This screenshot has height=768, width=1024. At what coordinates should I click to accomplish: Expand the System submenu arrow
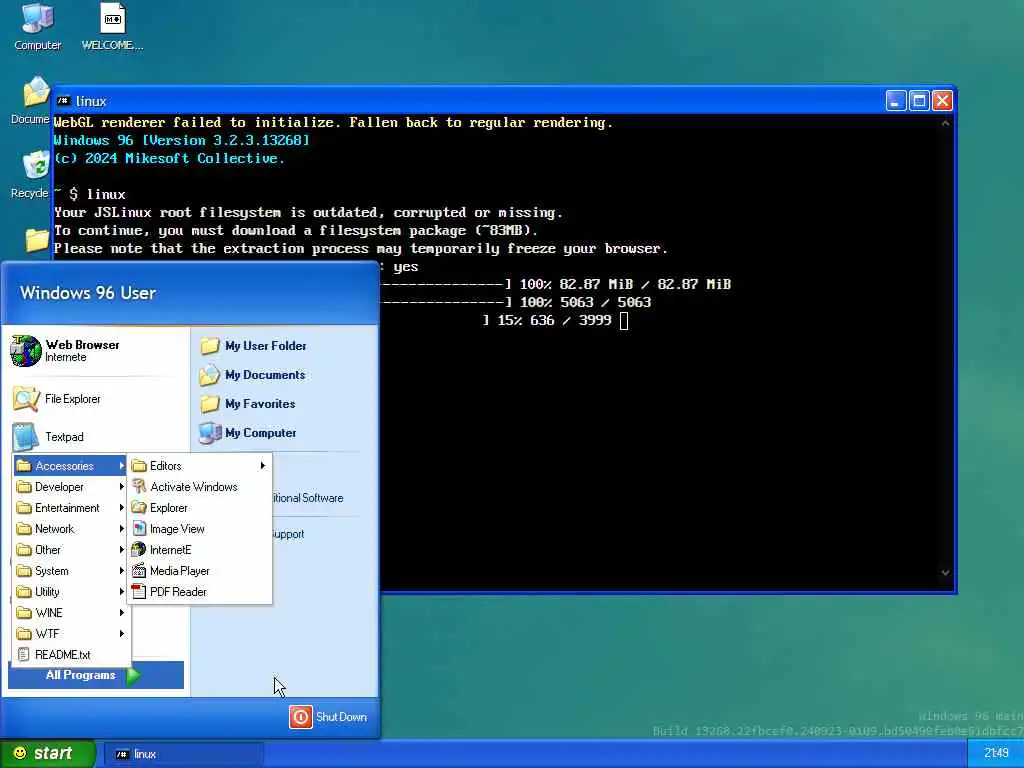(x=121, y=570)
